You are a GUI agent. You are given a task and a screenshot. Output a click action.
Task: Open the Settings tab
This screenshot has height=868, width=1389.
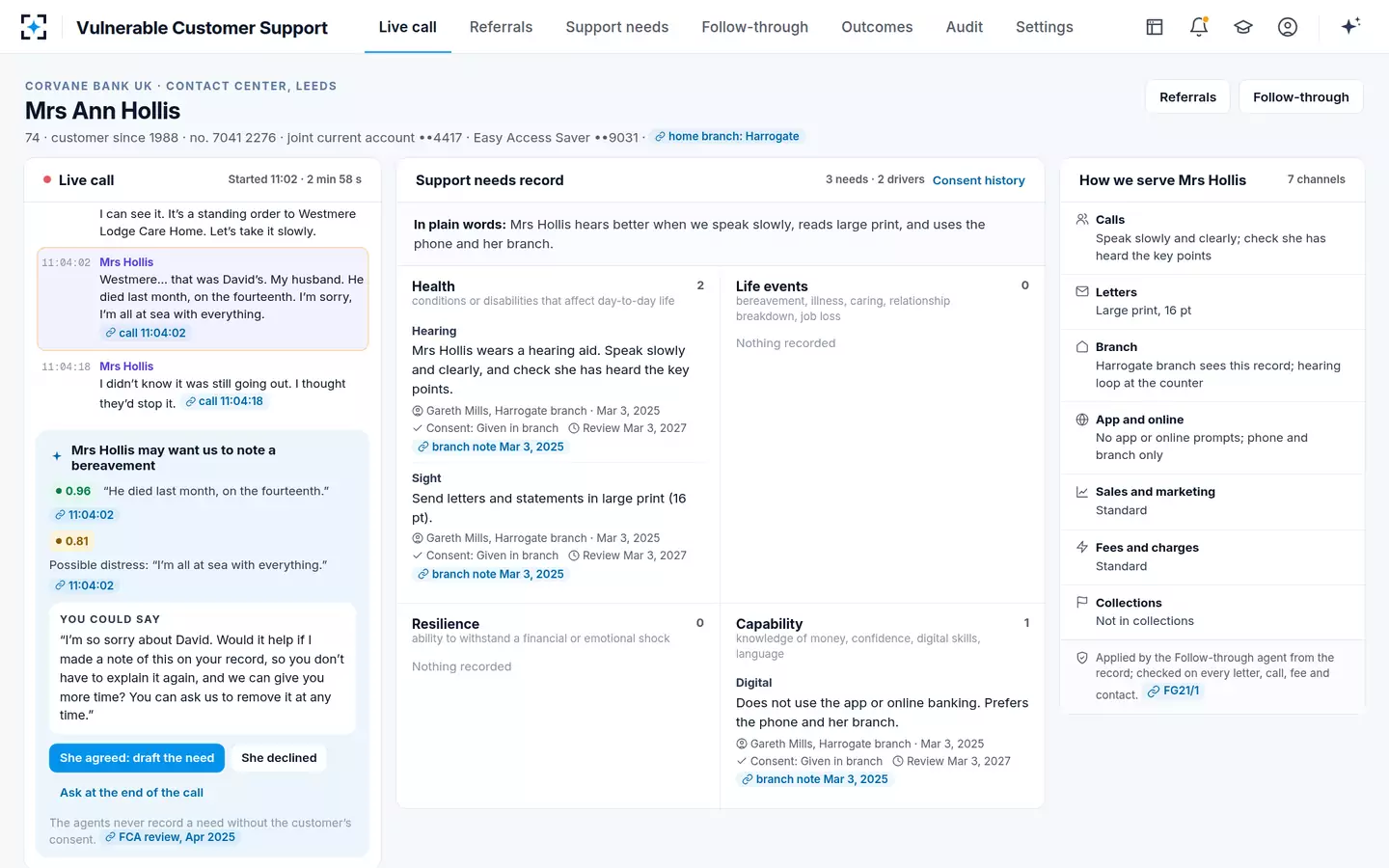coord(1044,27)
